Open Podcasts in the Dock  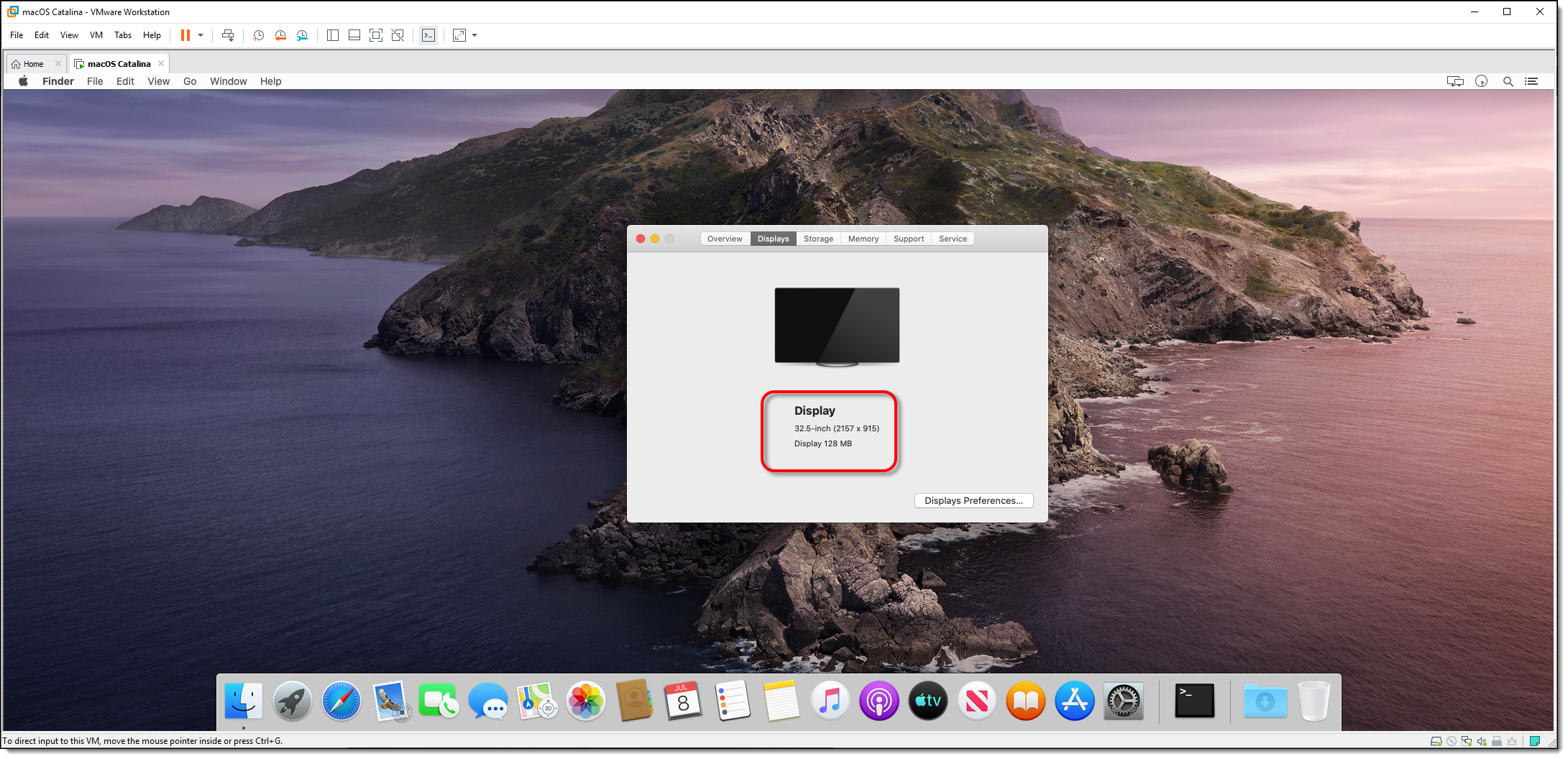pos(879,701)
